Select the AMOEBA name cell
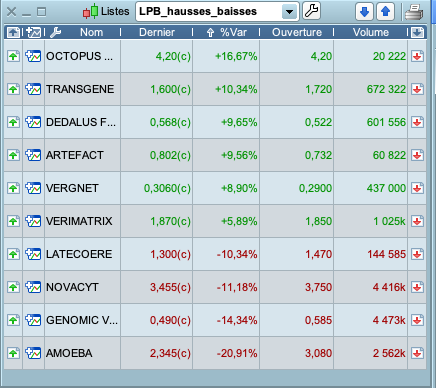The height and width of the screenshot is (388, 436). click(82, 353)
